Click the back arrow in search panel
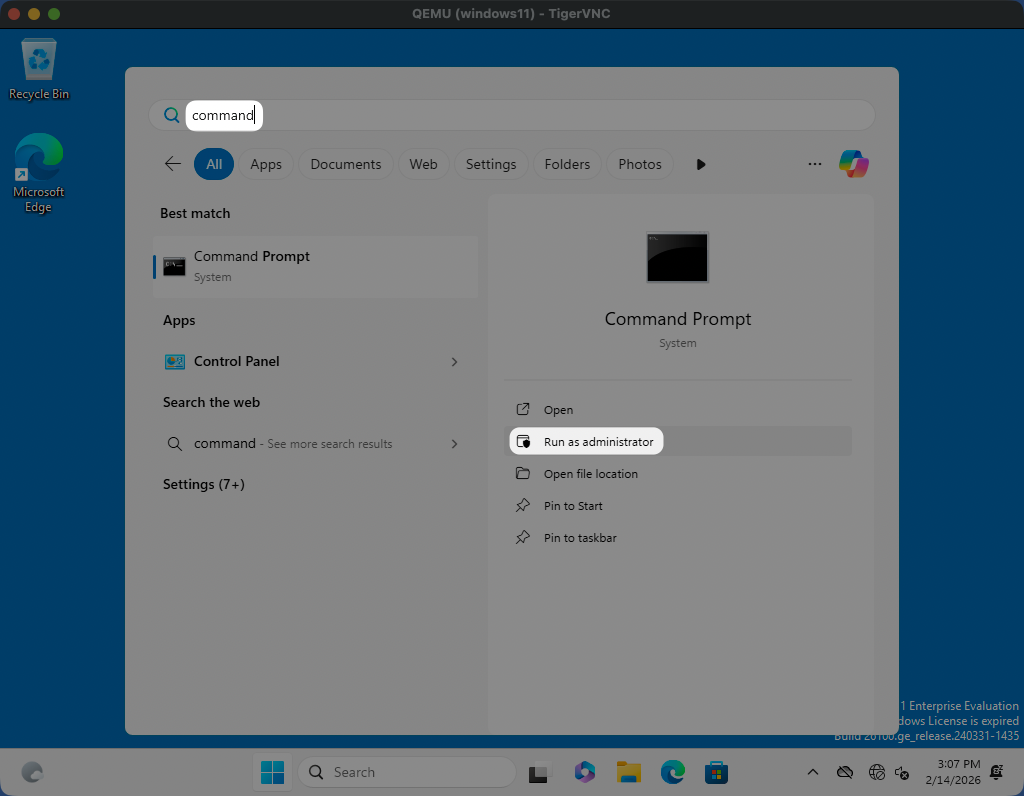Image resolution: width=1024 pixels, height=796 pixels. [x=173, y=164]
